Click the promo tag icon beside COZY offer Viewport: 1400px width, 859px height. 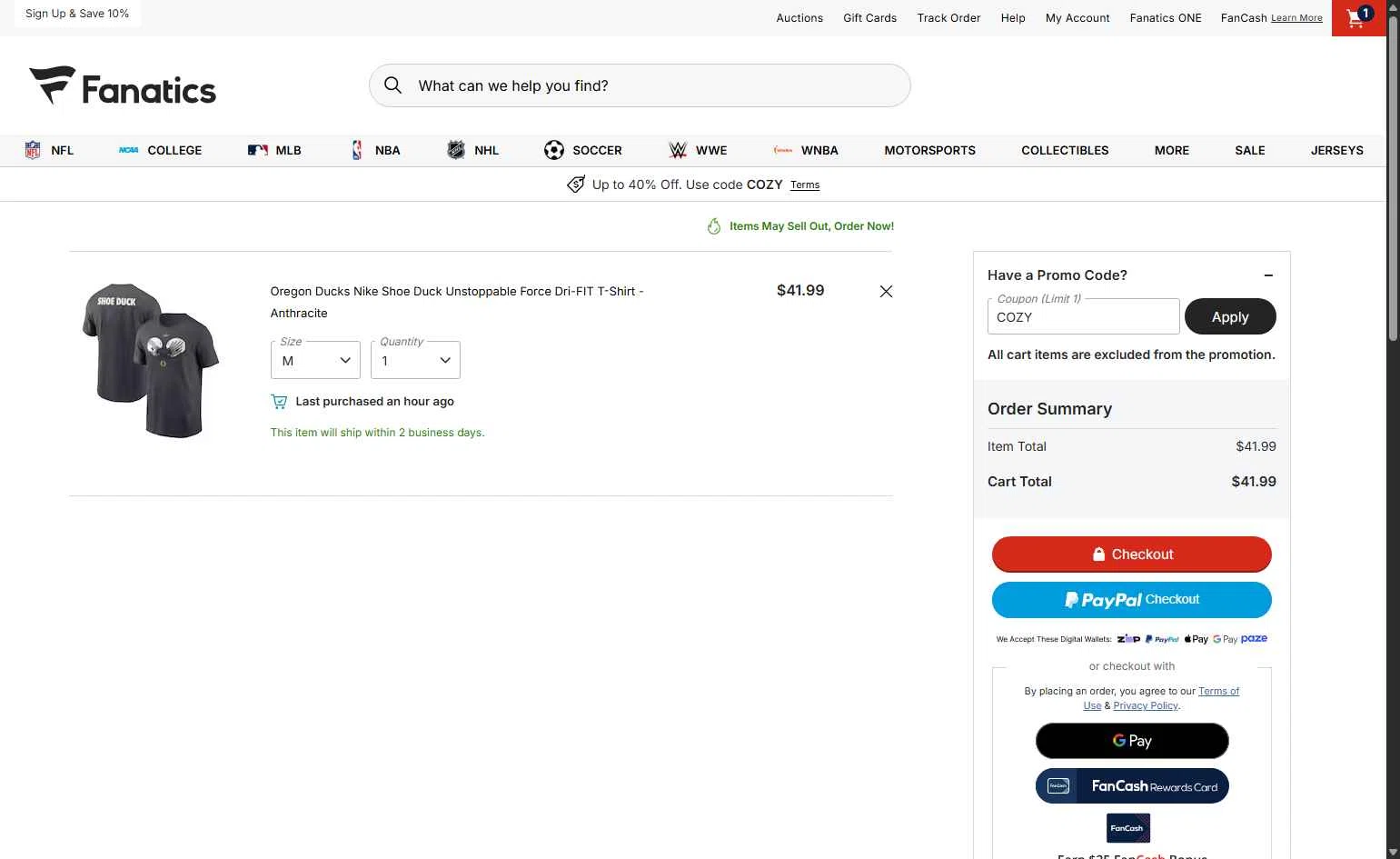pos(576,185)
